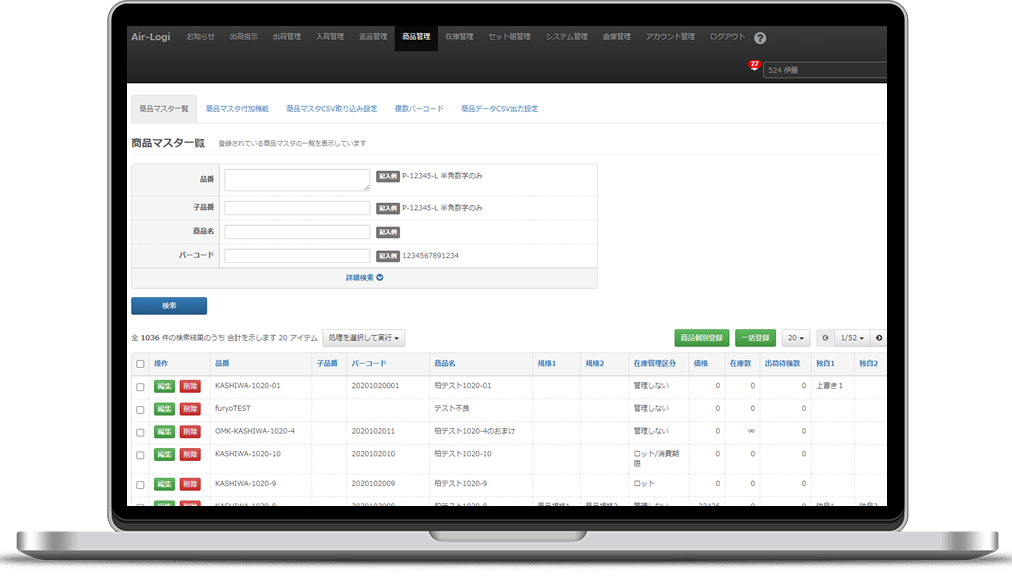Toggle the select-all checkbox in table header
The image size is (1012, 579).
coord(140,364)
